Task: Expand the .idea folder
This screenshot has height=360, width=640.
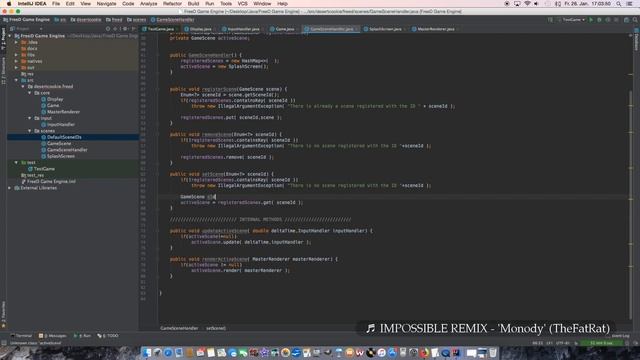Action: pos(16,42)
